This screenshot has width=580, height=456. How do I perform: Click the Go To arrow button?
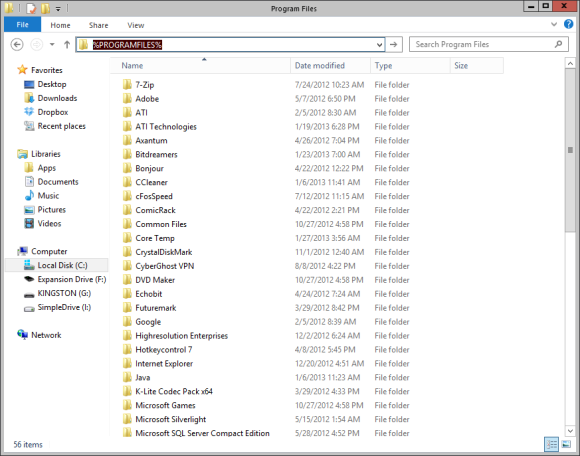point(394,45)
